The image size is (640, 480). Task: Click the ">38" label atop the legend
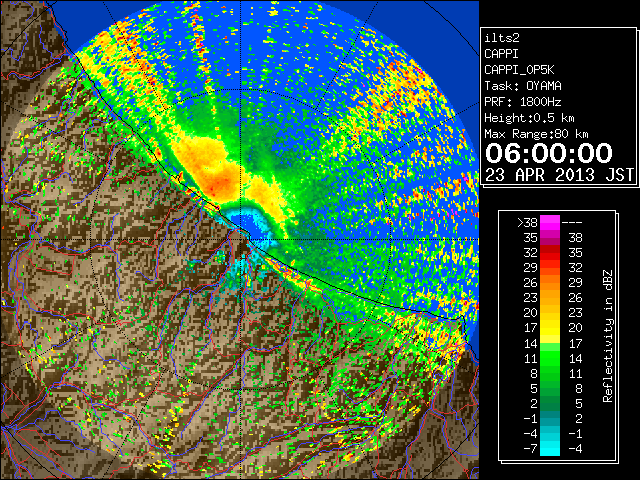click(527, 223)
